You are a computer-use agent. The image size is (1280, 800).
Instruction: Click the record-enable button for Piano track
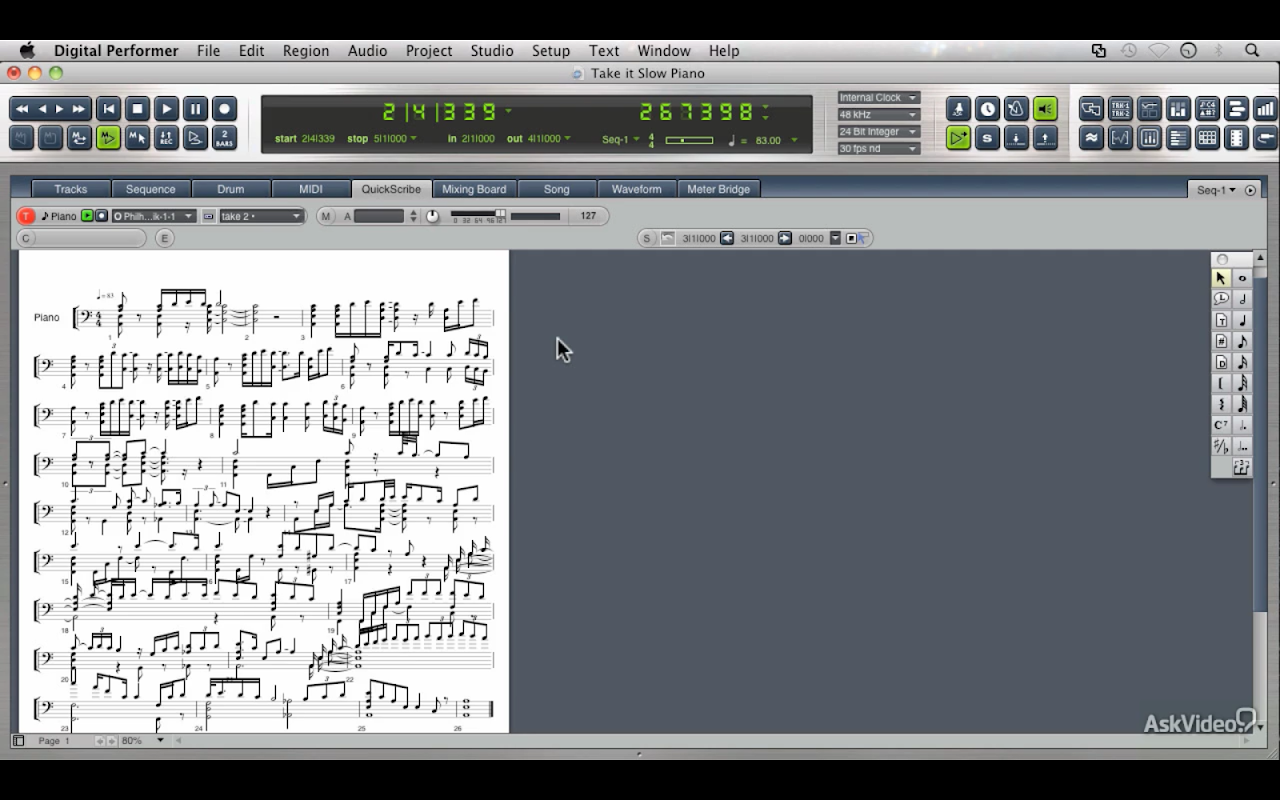[101, 216]
